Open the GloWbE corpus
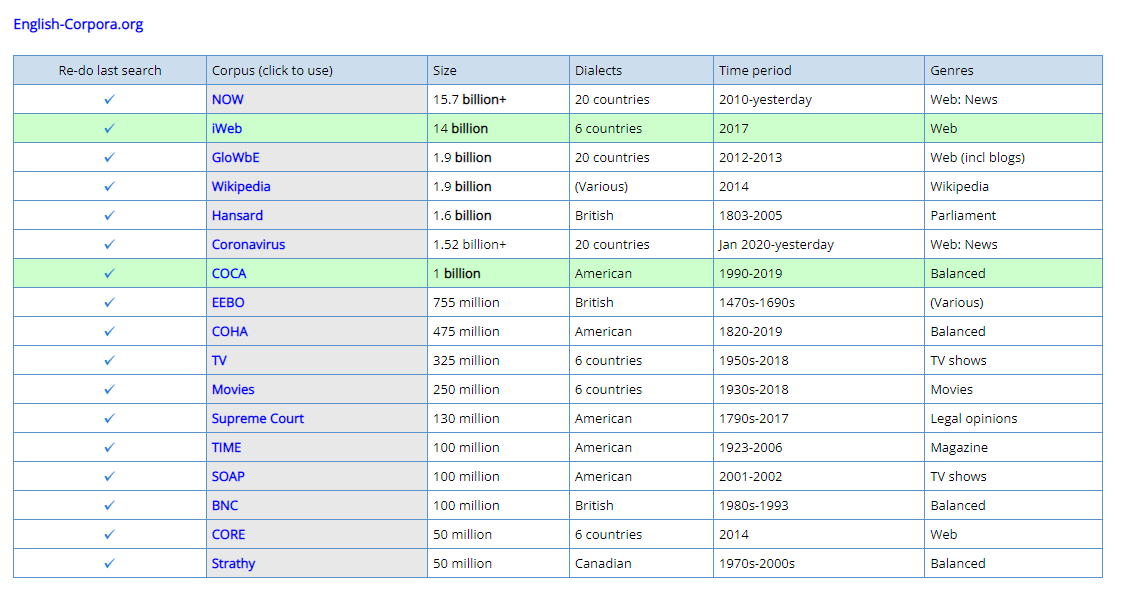 pyautogui.click(x=236, y=158)
